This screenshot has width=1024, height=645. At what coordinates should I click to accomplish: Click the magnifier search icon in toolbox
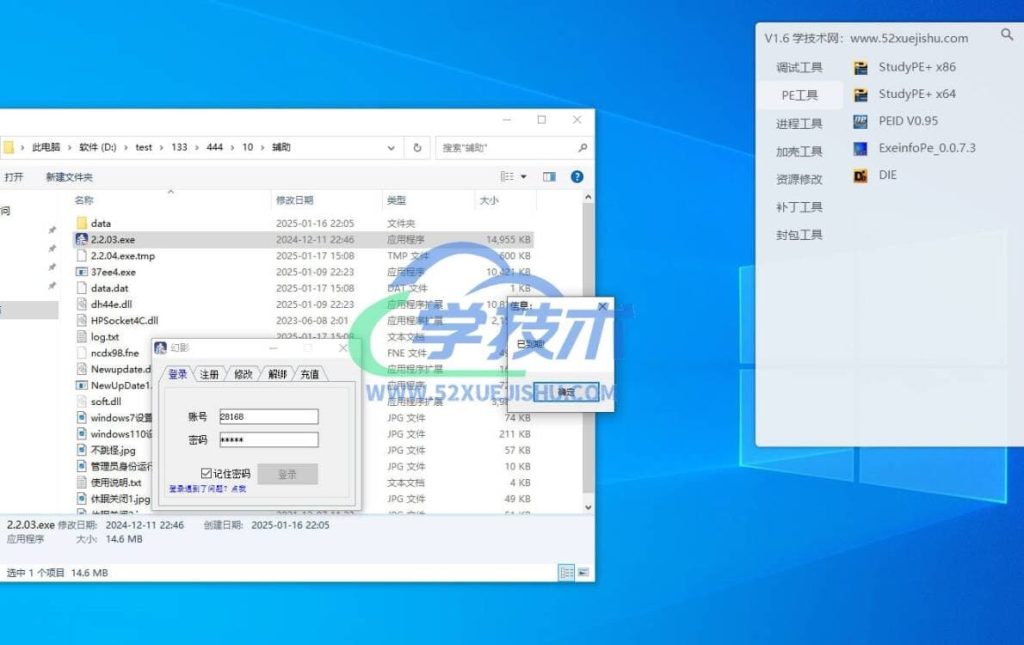[1006, 35]
